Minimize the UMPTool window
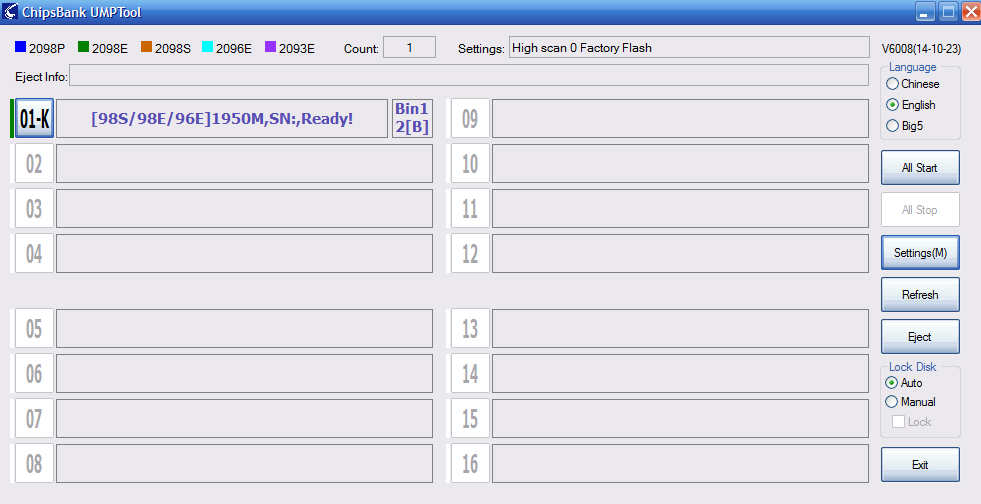The image size is (981, 504). pos(925,11)
